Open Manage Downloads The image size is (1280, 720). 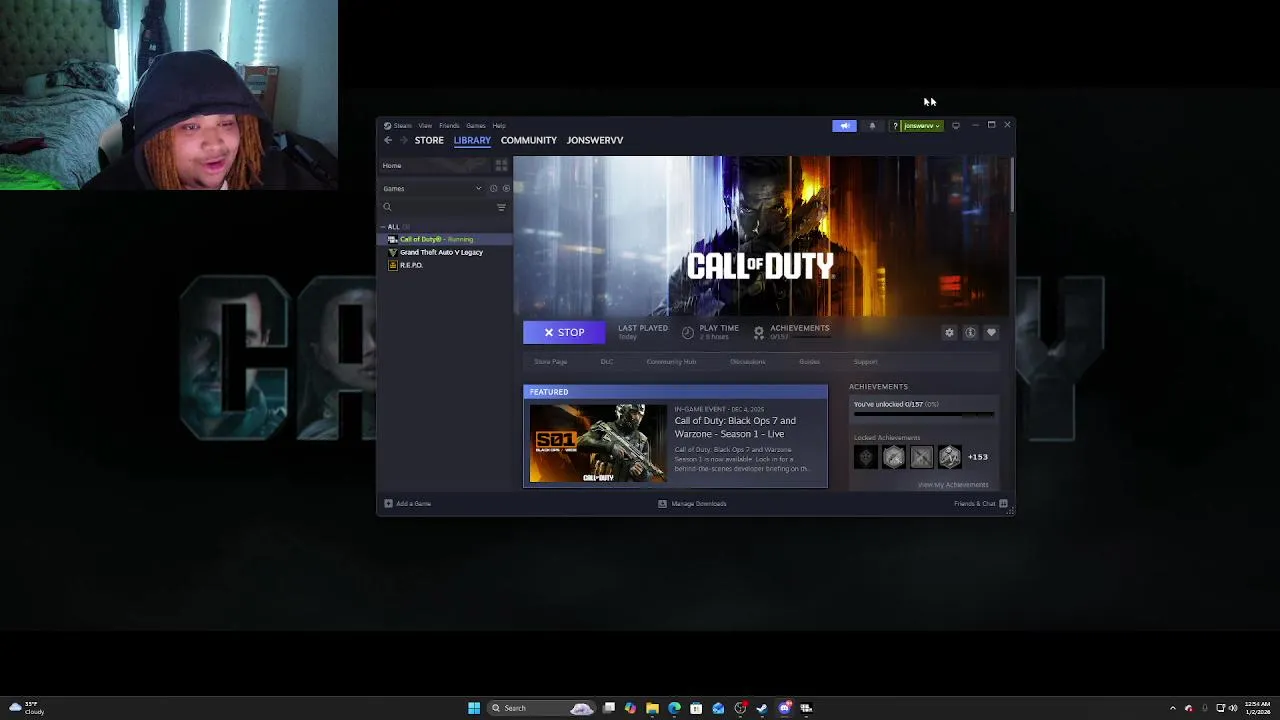pyautogui.click(x=692, y=504)
